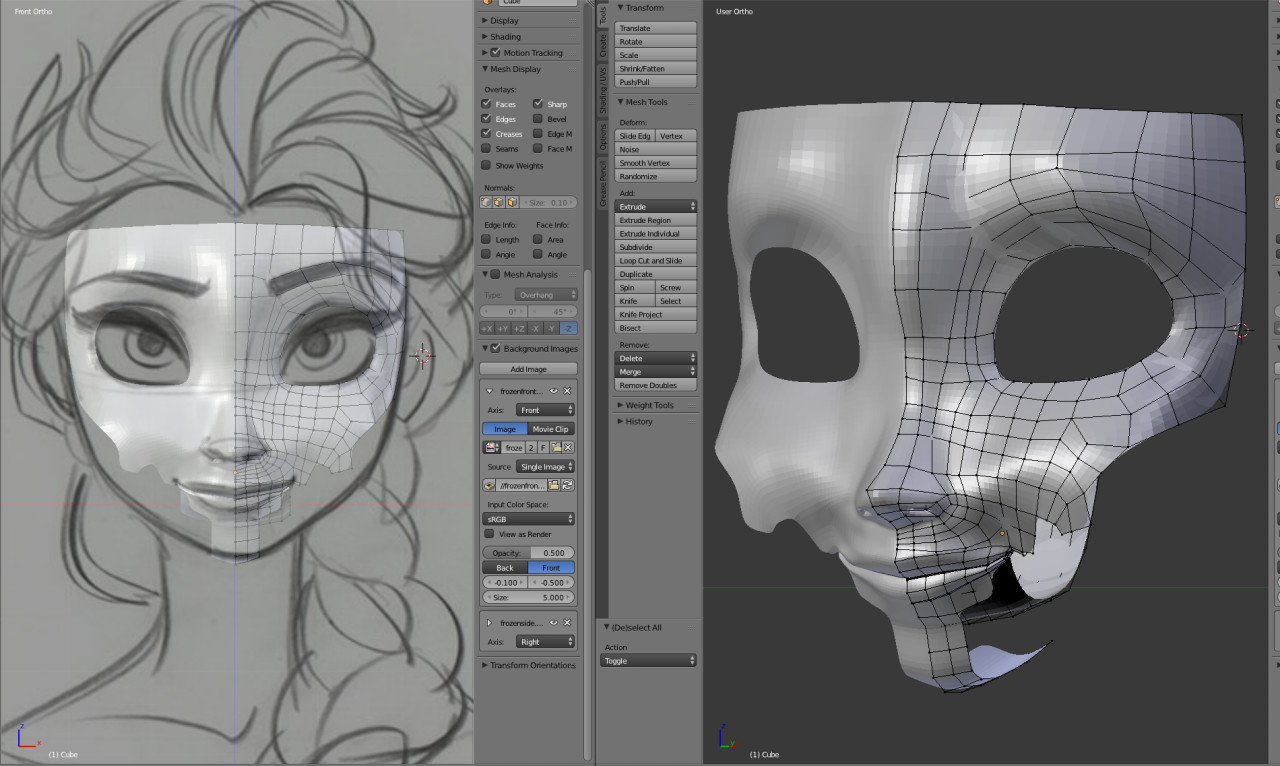The height and width of the screenshot is (766, 1280).
Task: Open the sRGB color space dropdown
Action: 529,519
